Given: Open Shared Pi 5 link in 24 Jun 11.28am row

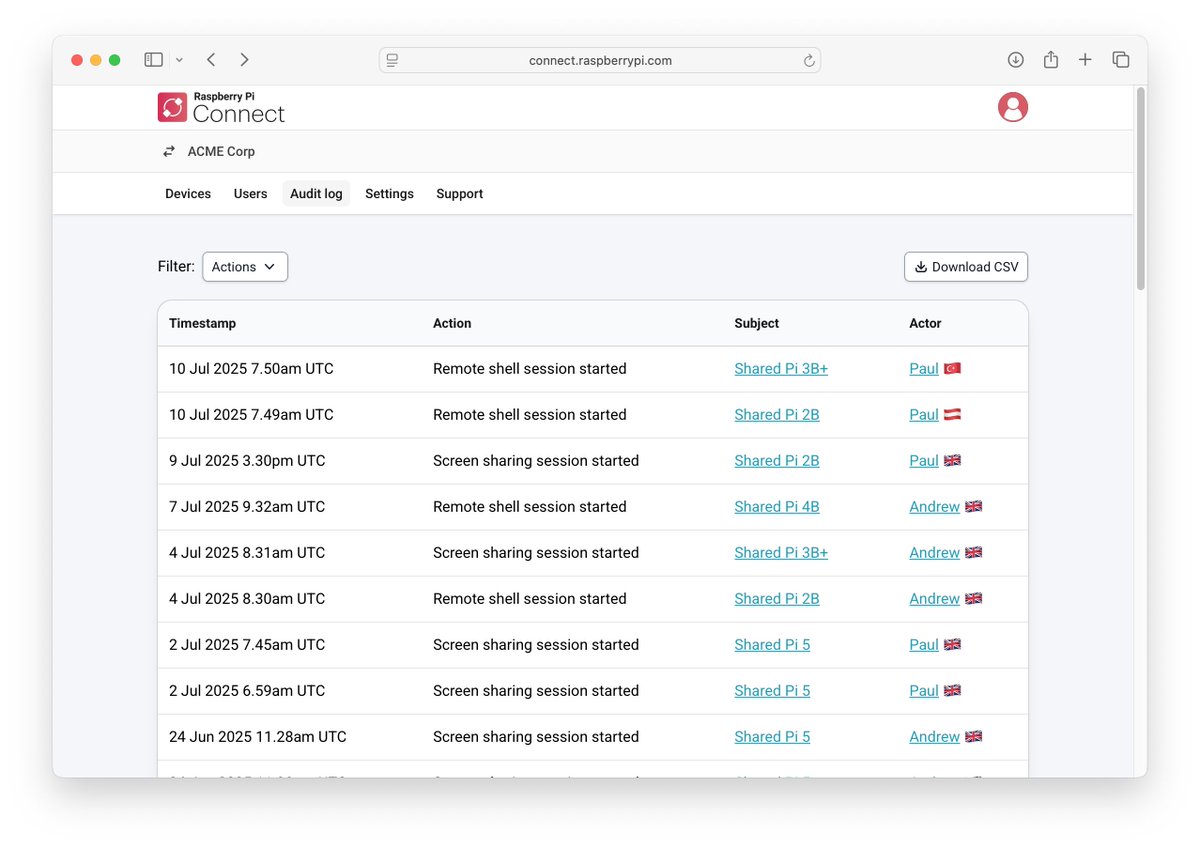Looking at the screenshot, I should pyautogui.click(x=772, y=737).
